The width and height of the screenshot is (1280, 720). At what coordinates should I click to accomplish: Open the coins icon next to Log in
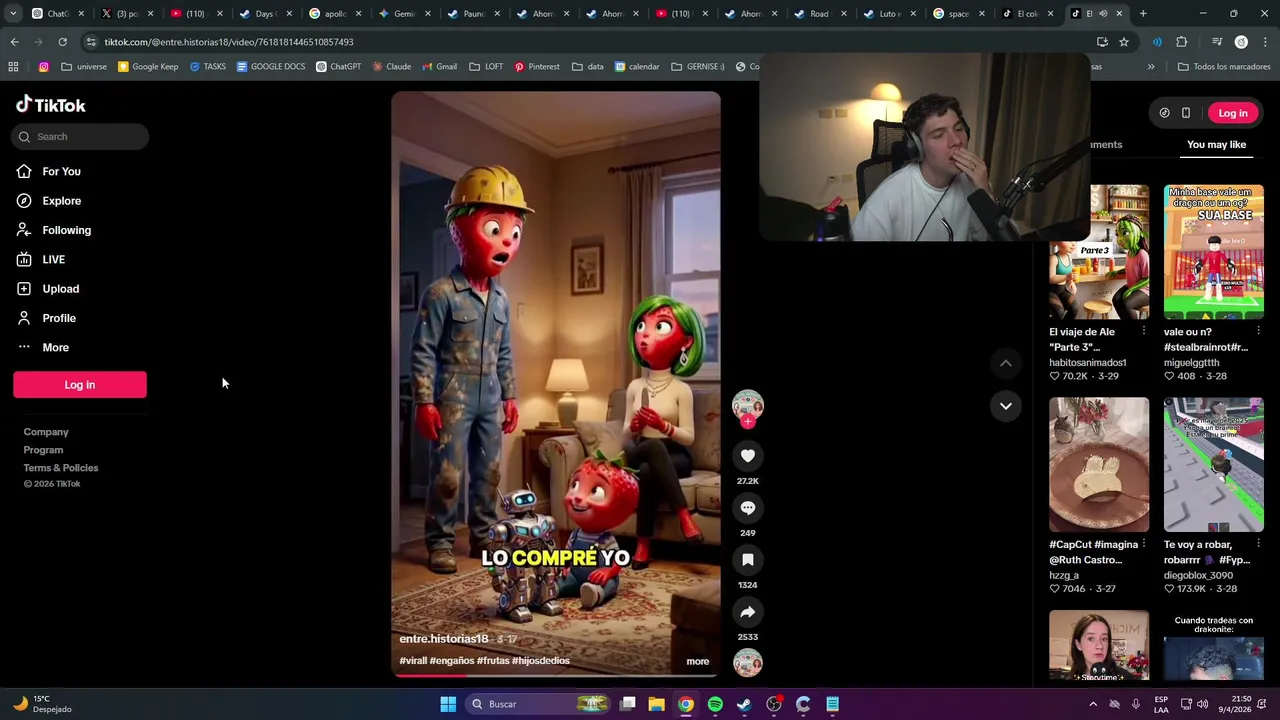pos(1164,113)
